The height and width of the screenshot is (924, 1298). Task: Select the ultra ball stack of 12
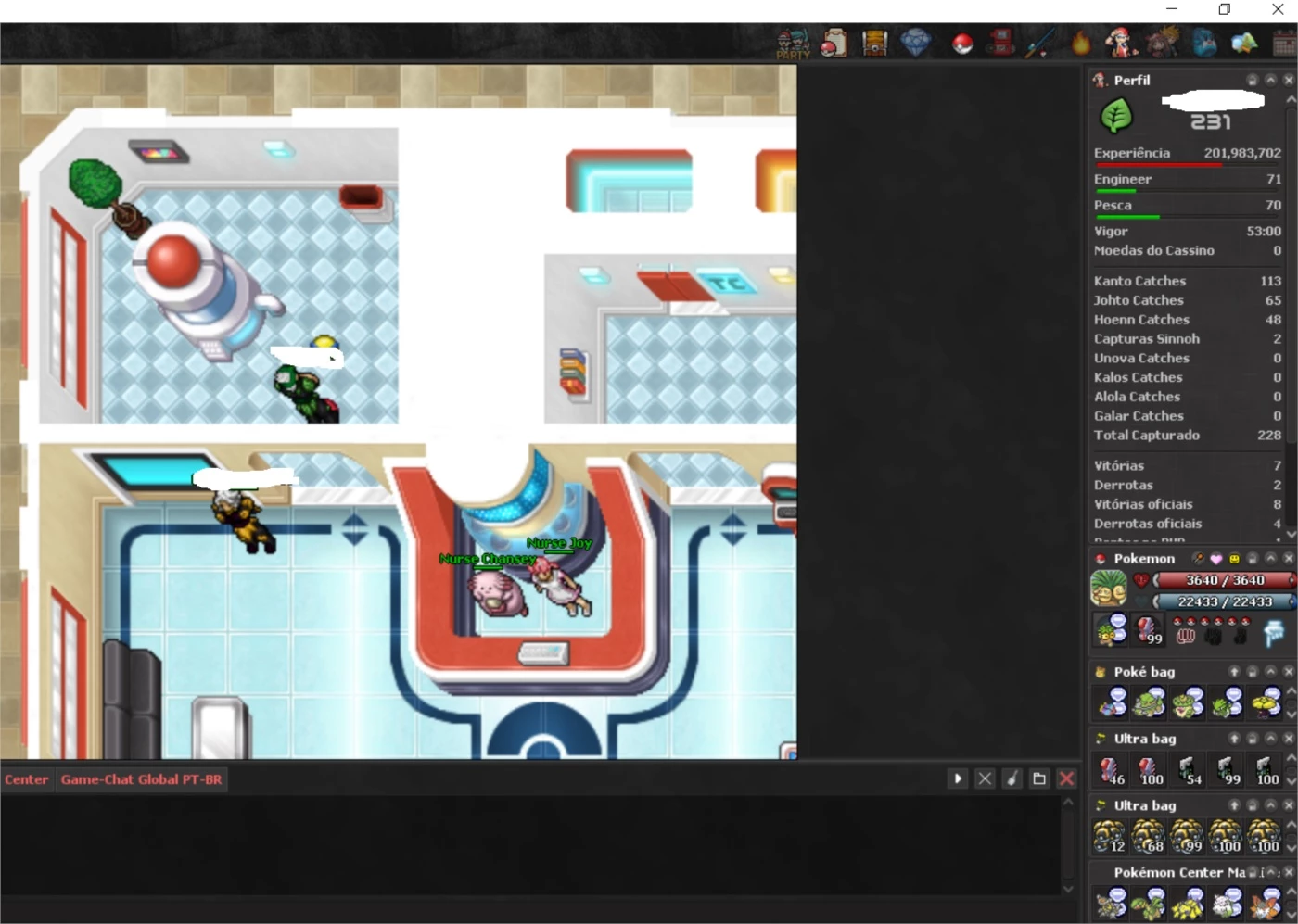coord(1111,837)
